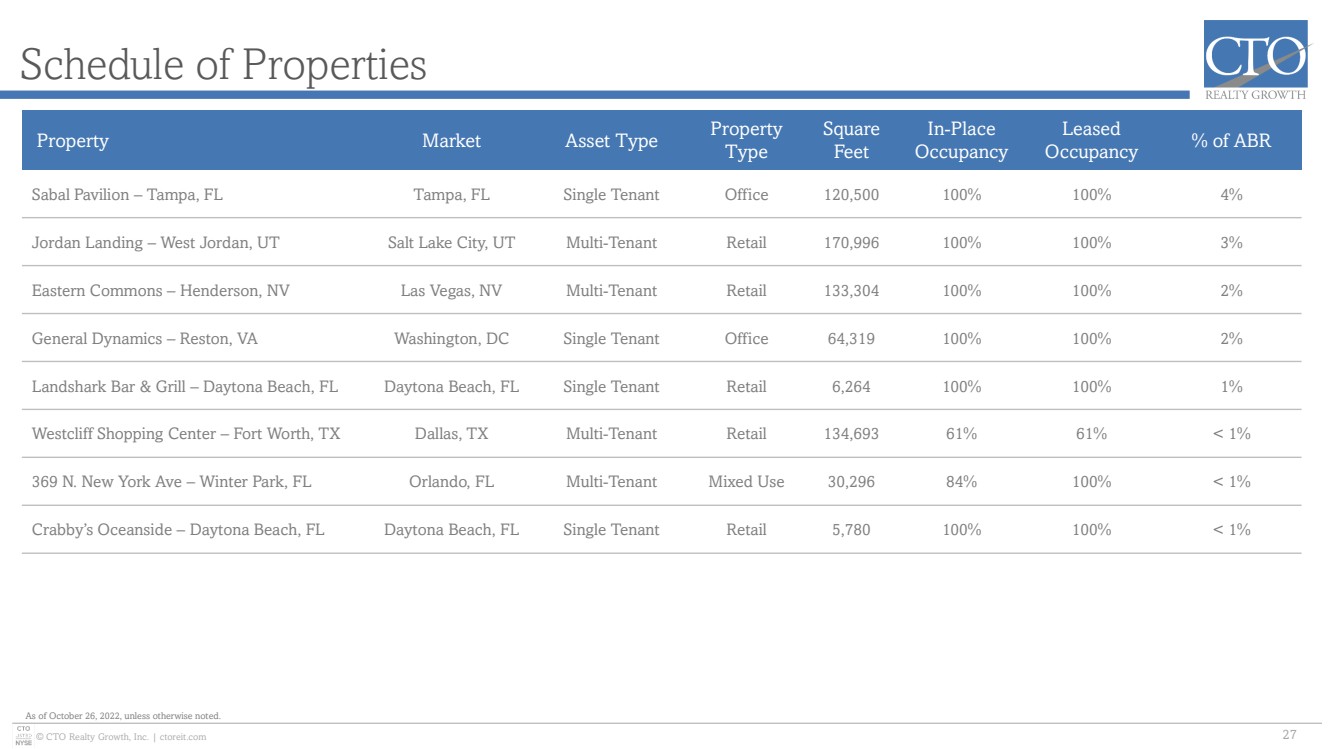1333x749 pixels.
Task: Click Office type for General Dynamics
Action: tap(746, 339)
